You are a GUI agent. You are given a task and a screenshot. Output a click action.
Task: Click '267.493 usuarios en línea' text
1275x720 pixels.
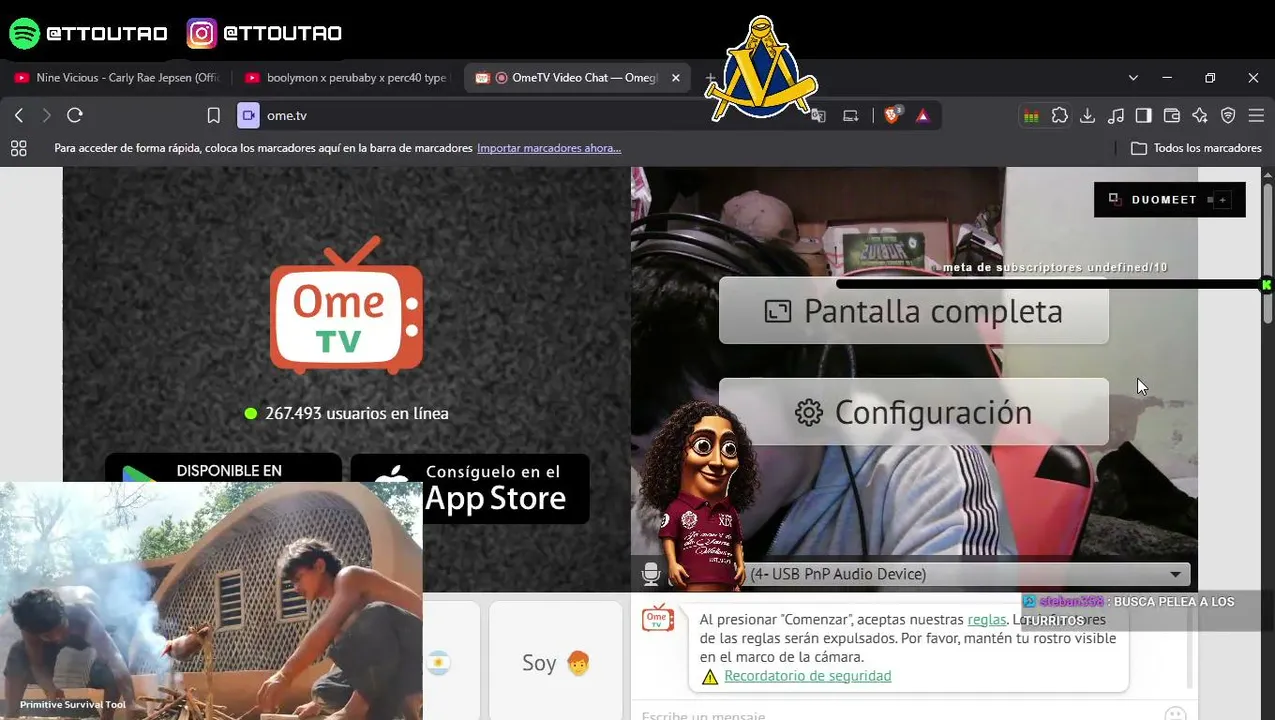click(357, 413)
